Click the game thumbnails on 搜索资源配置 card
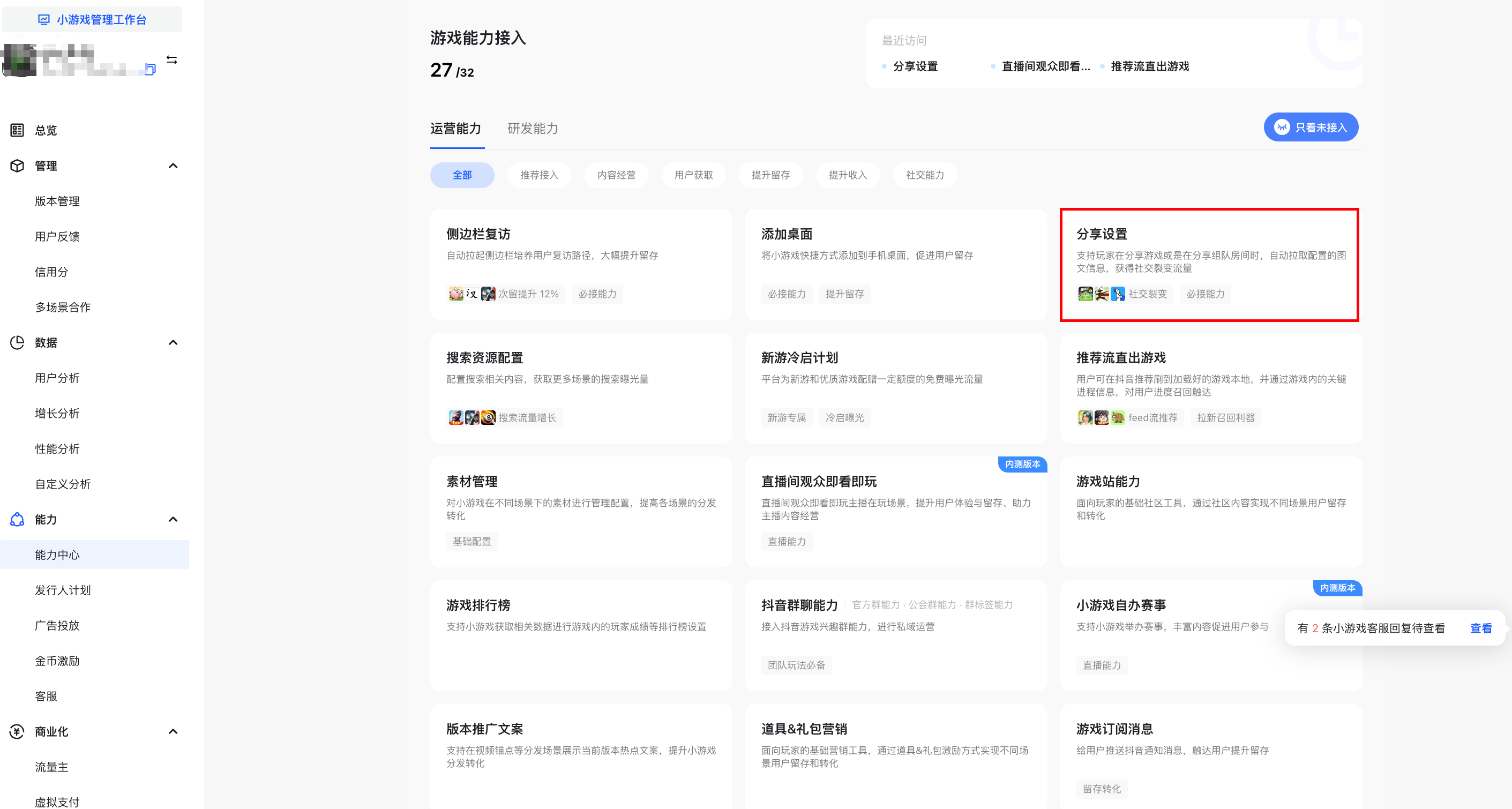This screenshot has width=1512, height=809. coord(472,417)
